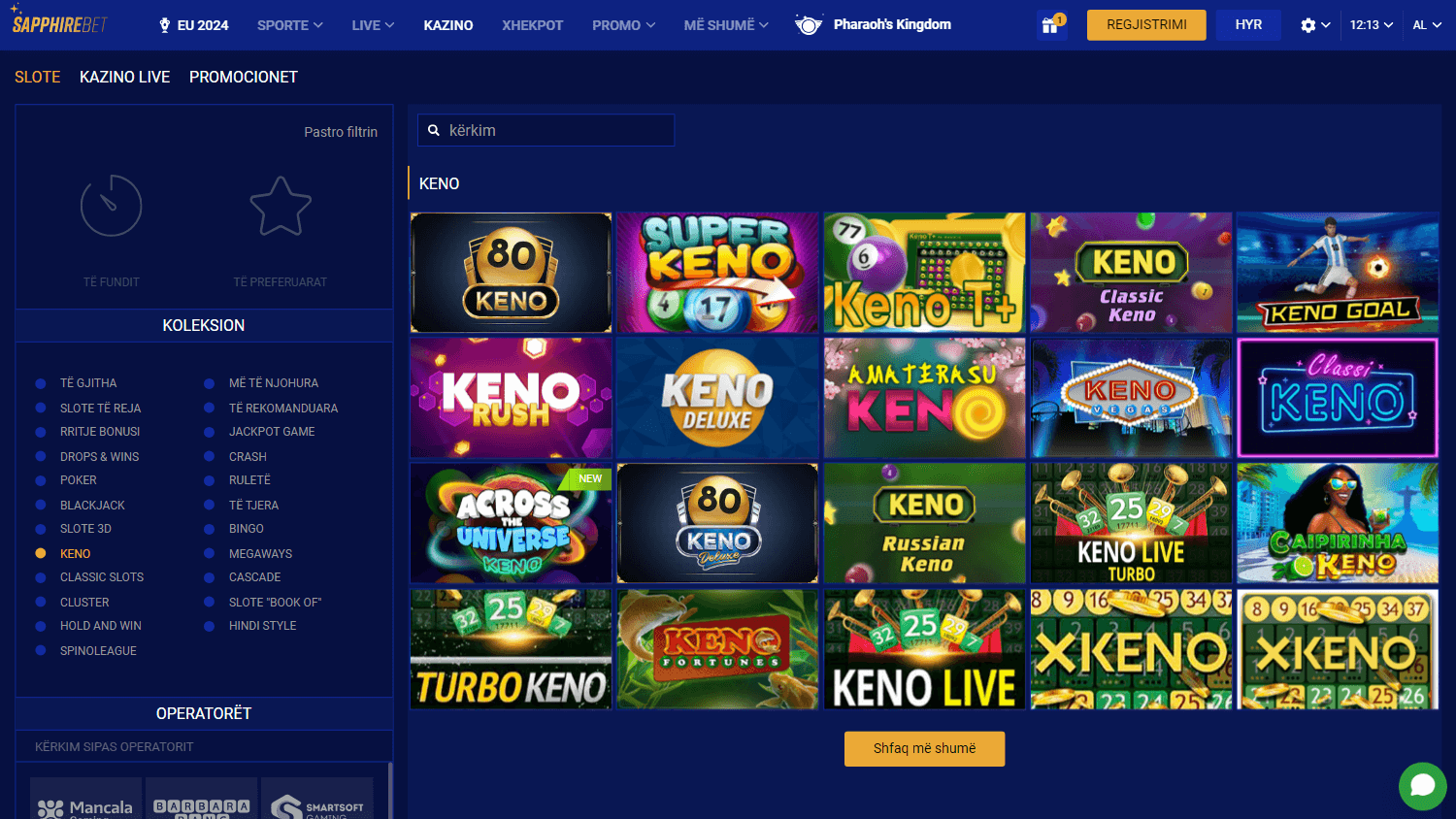The image size is (1456, 819).
Task: Click the operators list scrollbar
Action: 390,790
